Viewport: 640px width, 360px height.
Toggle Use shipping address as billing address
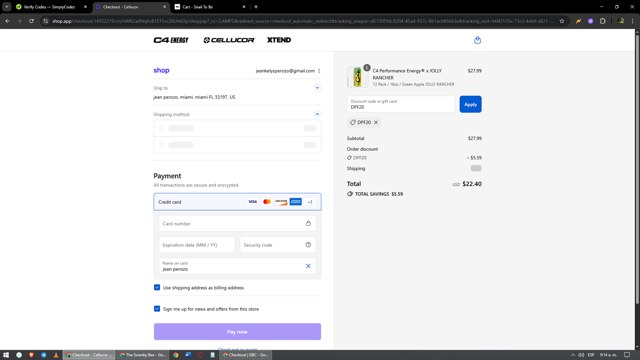(157, 287)
